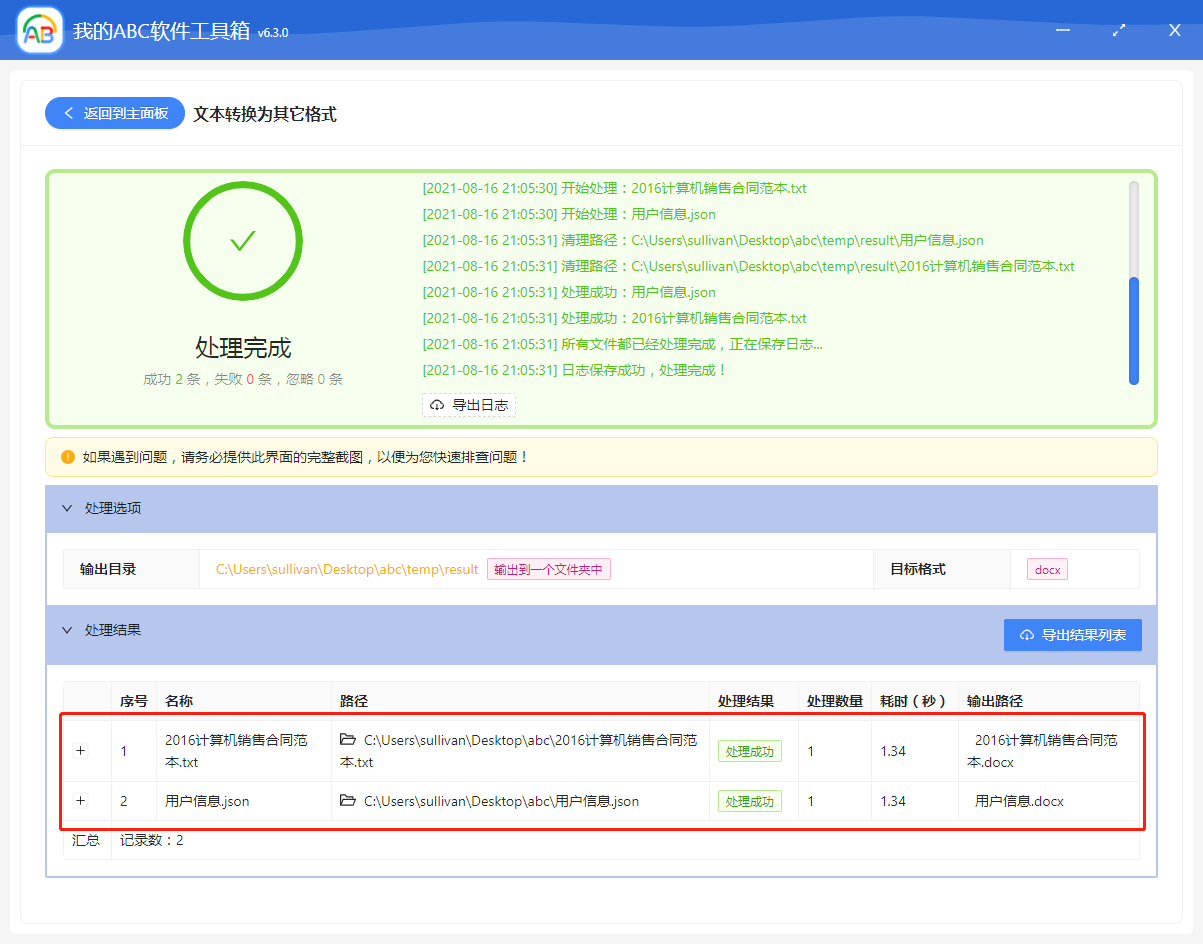Screen dimensions: 1203x944
Task: Click the ABC toolbox logo icon
Action: [x=38, y=30]
